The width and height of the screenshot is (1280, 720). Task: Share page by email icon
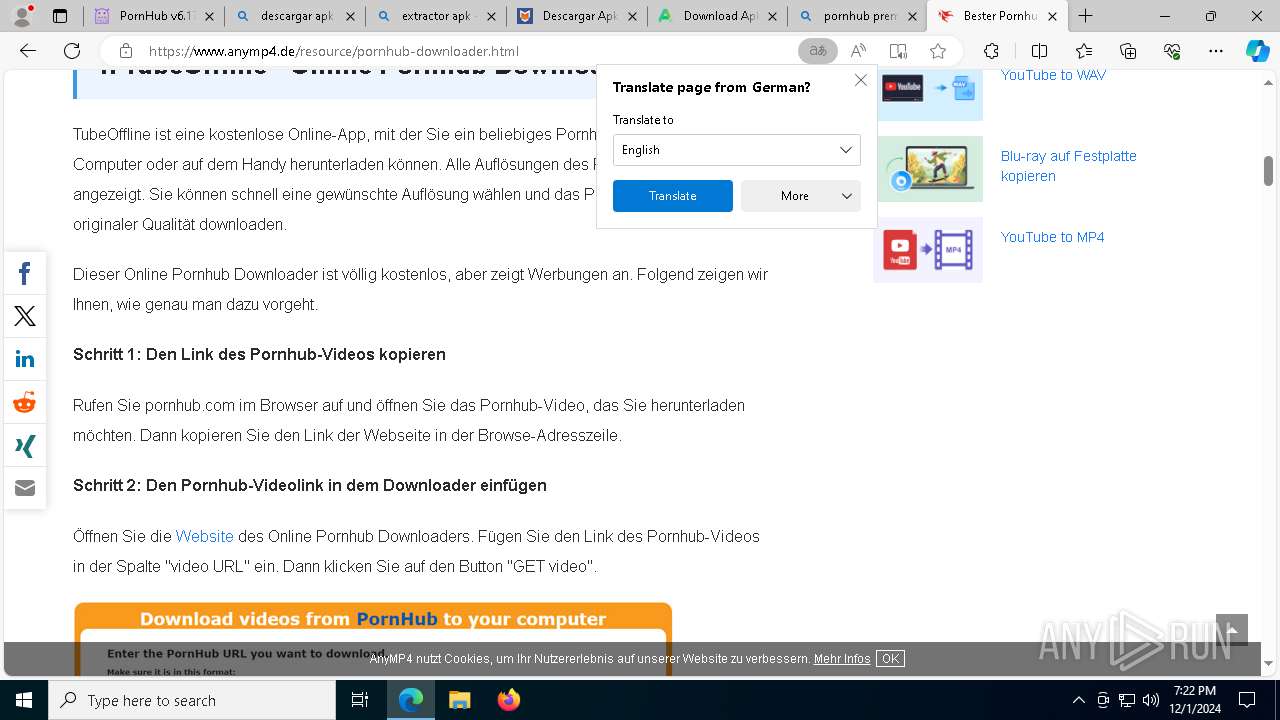pyautogui.click(x=25, y=488)
